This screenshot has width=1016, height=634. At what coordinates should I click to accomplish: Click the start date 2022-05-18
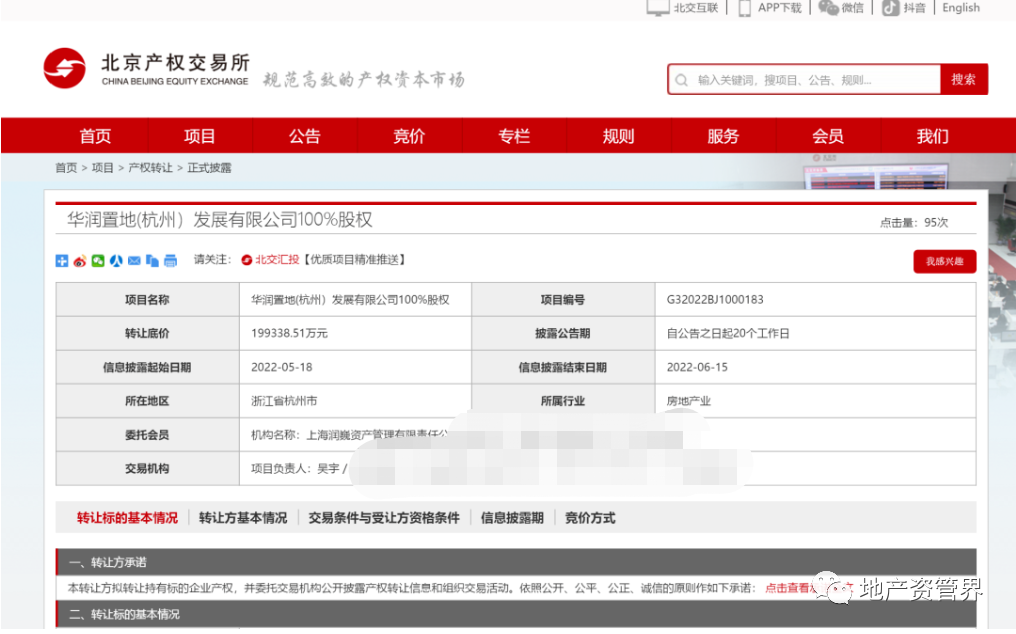click(x=282, y=367)
